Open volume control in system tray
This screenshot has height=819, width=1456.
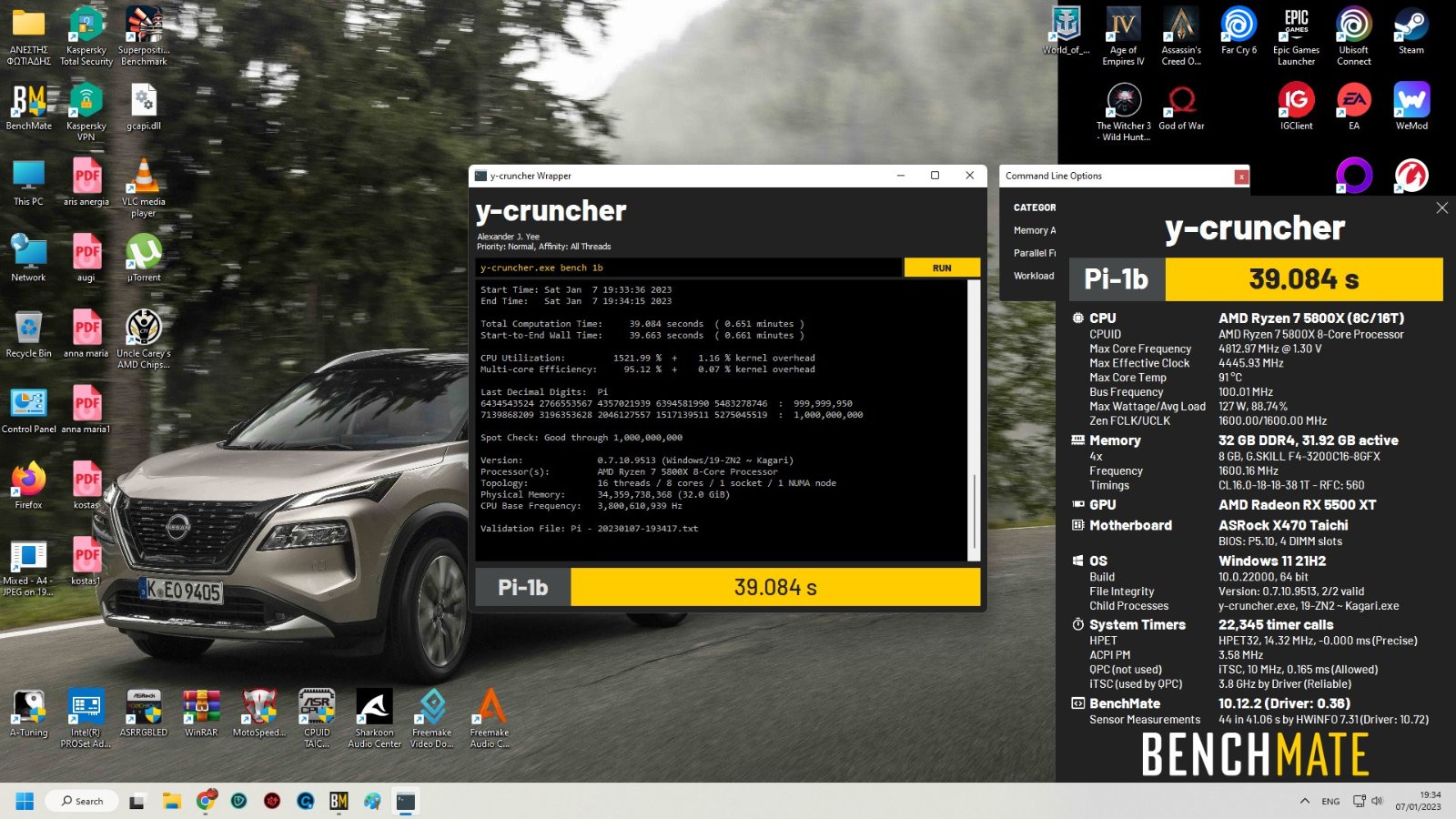(1377, 801)
